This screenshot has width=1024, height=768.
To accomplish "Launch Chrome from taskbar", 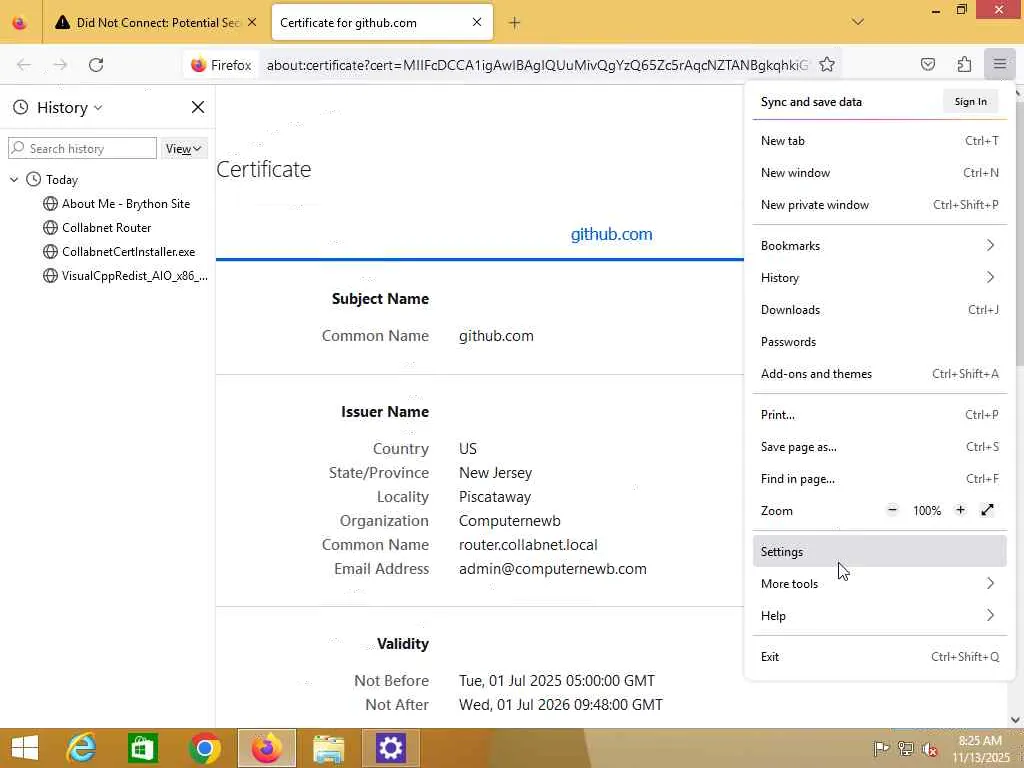I will click(x=204, y=748).
